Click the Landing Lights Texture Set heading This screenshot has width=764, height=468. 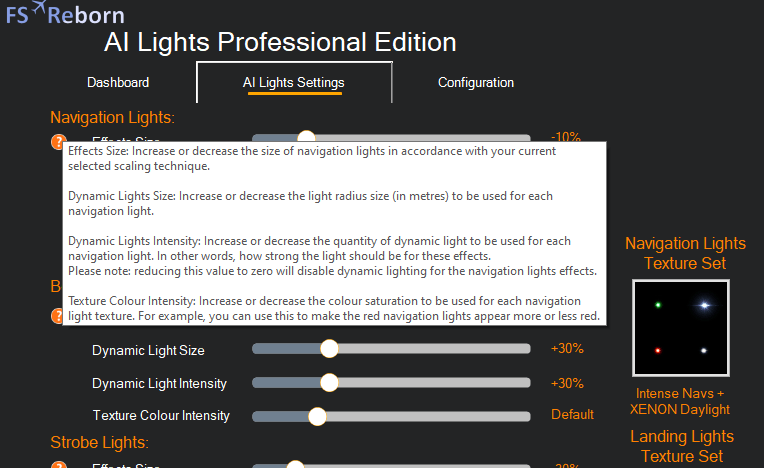pos(682,446)
